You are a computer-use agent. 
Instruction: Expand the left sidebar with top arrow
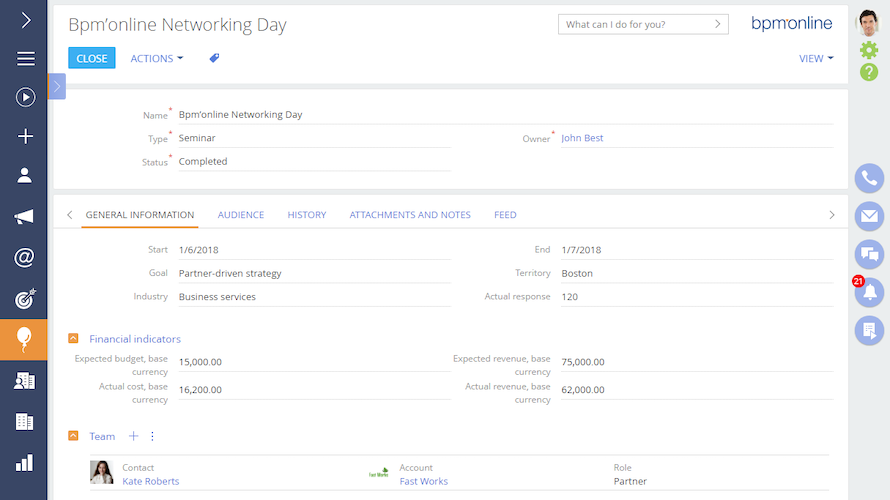[25, 19]
